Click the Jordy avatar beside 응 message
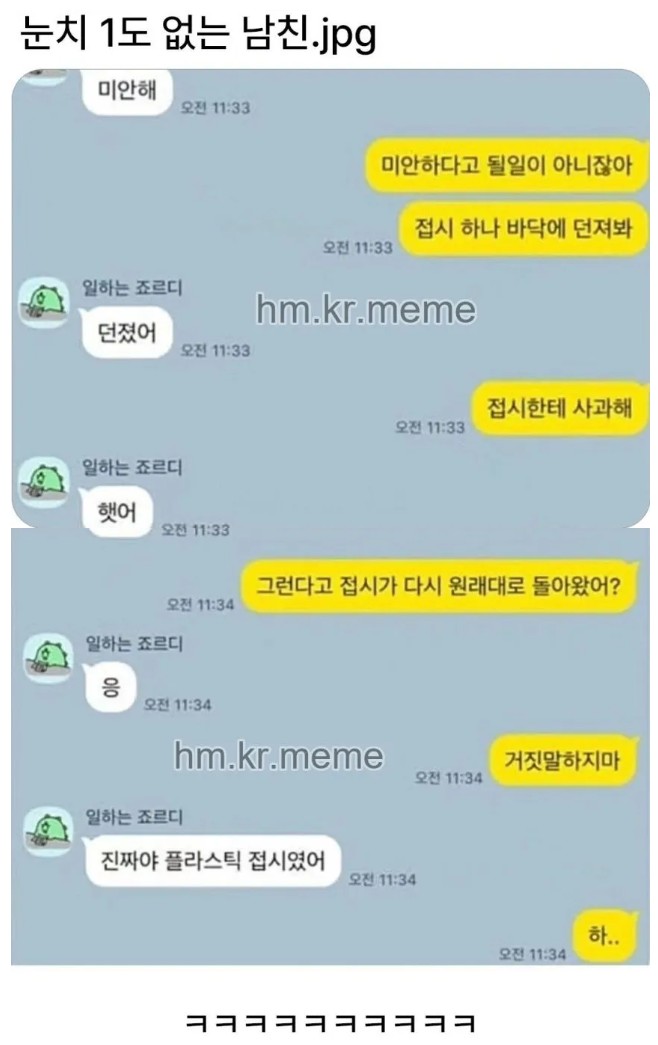This screenshot has width=658, height=1045. (x=47, y=658)
